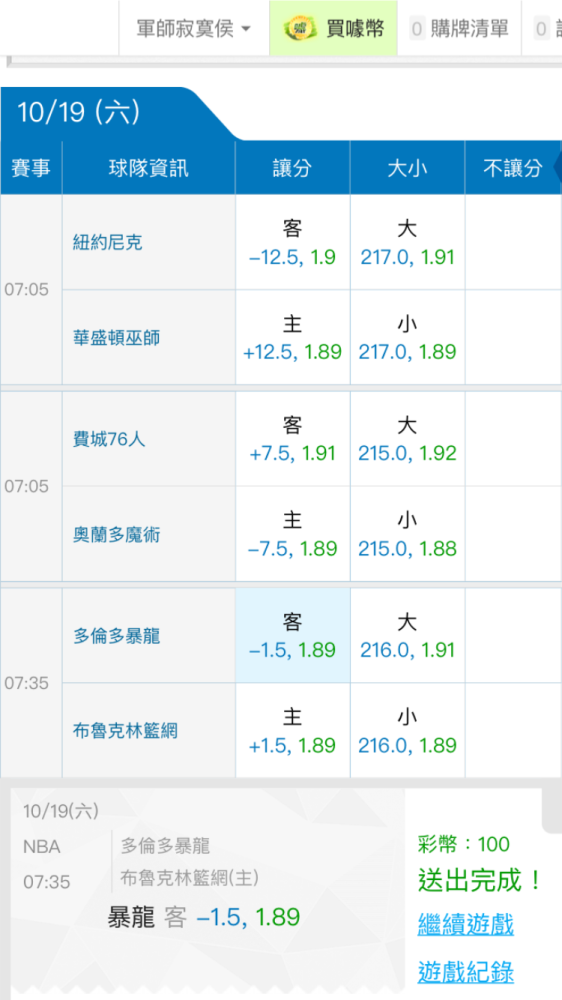Select under 215.0 at 1.88 odds

[x=407, y=534]
